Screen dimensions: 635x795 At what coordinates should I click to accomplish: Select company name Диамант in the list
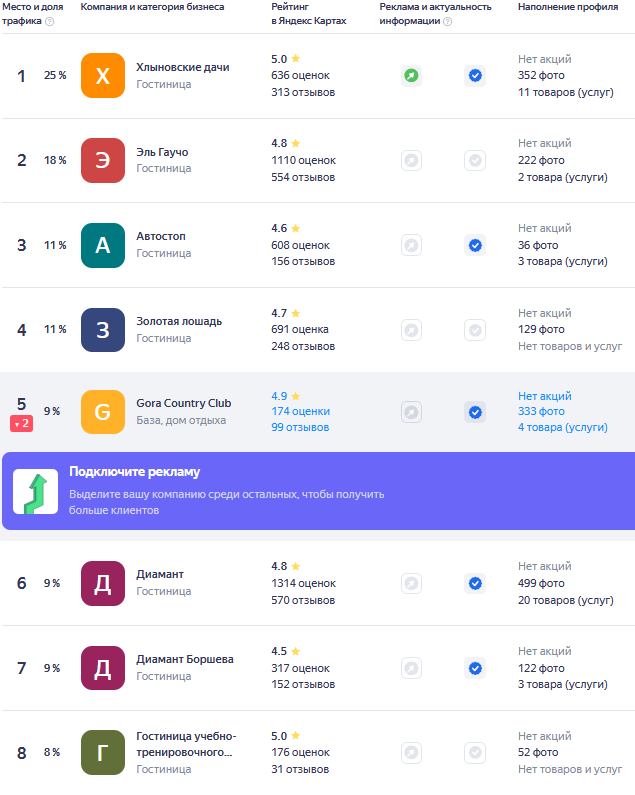160,574
